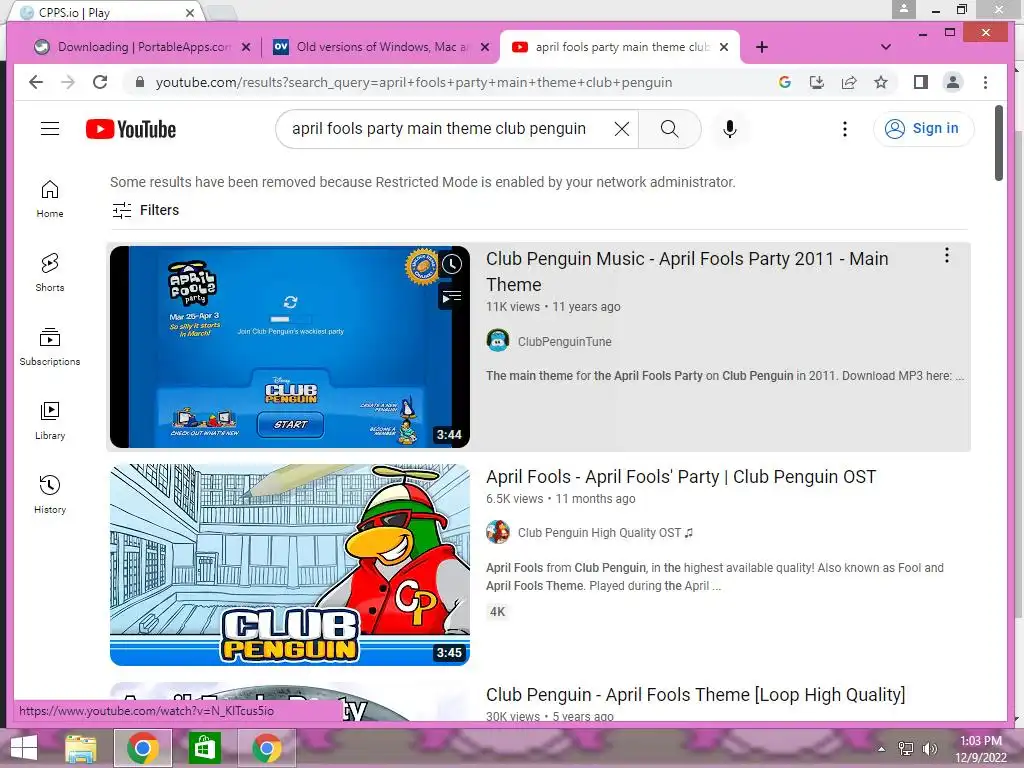The height and width of the screenshot is (768, 1024).
Task: Close the april fools party YouTube tab
Action: click(724, 47)
